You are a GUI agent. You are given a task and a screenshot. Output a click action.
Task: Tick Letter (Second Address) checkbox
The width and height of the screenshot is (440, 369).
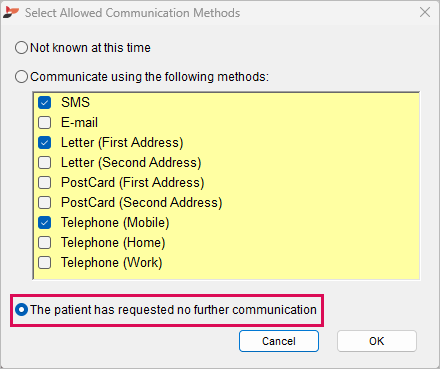(44, 163)
